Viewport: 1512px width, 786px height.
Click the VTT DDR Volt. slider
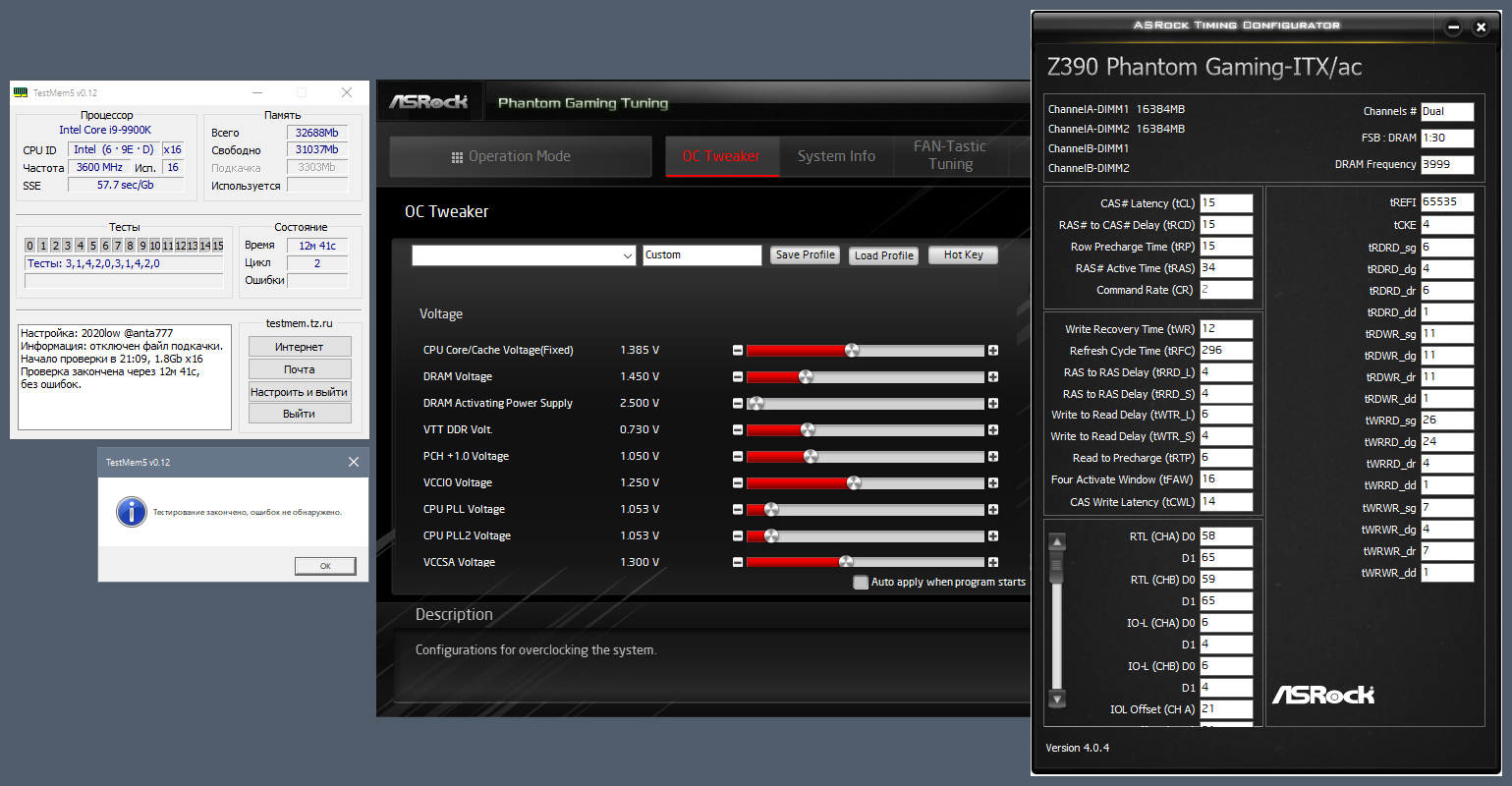[866, 430]
